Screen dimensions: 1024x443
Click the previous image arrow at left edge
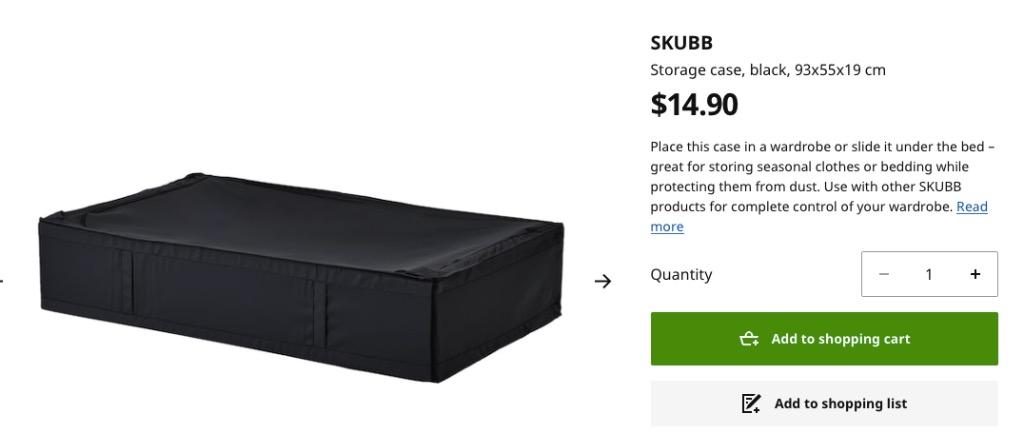[2, 281]
